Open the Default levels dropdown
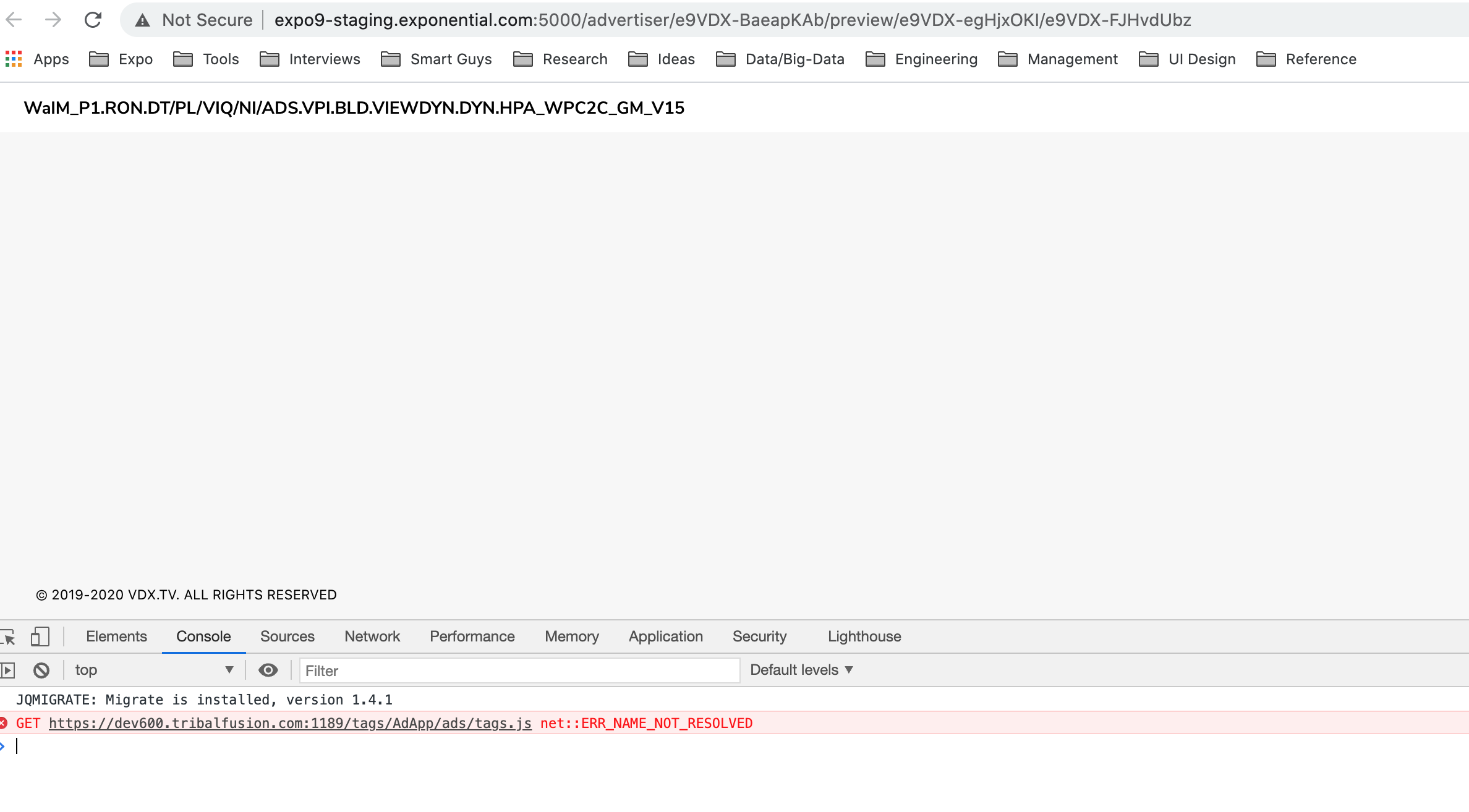 (801, 670)
